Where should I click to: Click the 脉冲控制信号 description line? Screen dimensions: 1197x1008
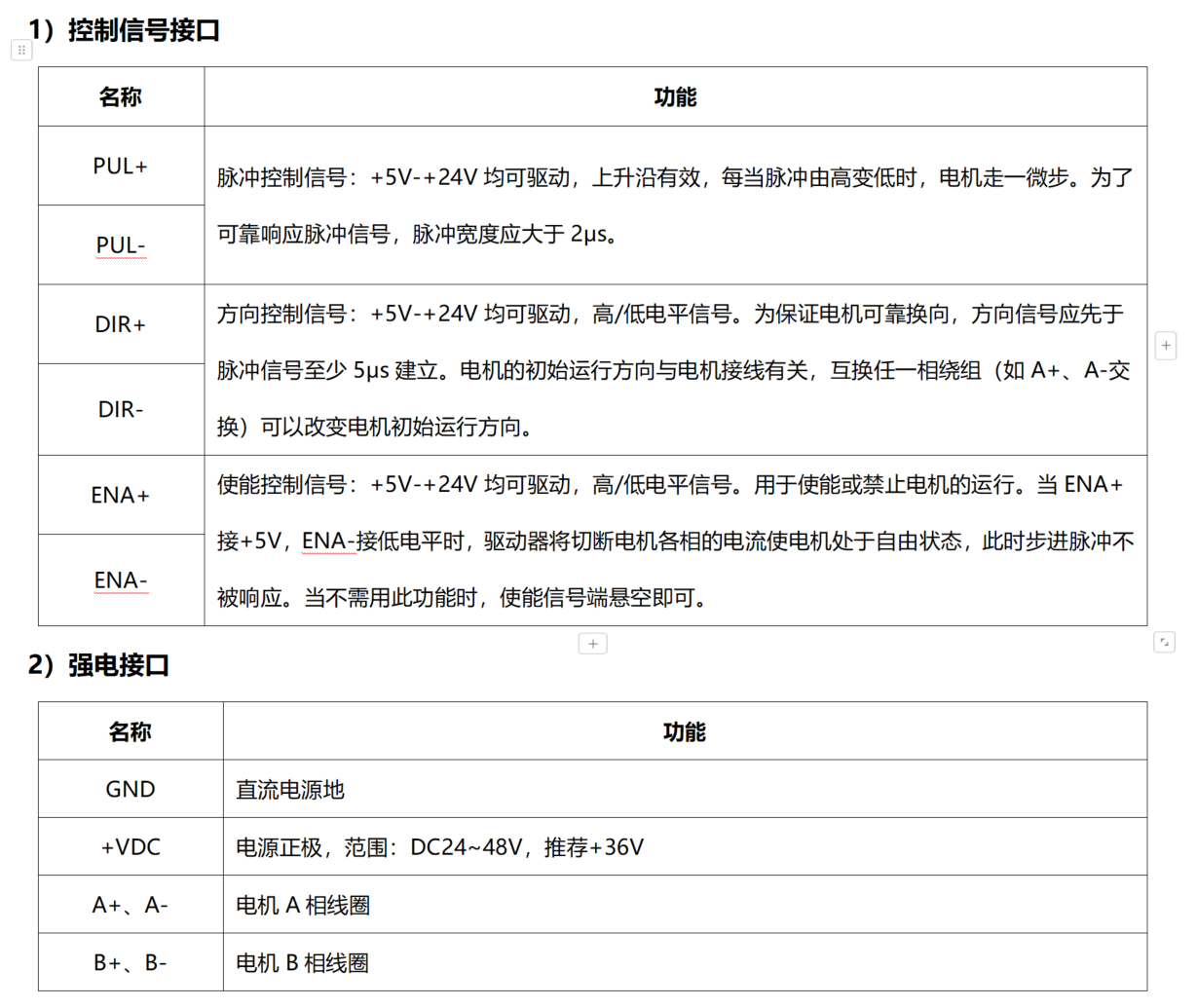[675, 177]
